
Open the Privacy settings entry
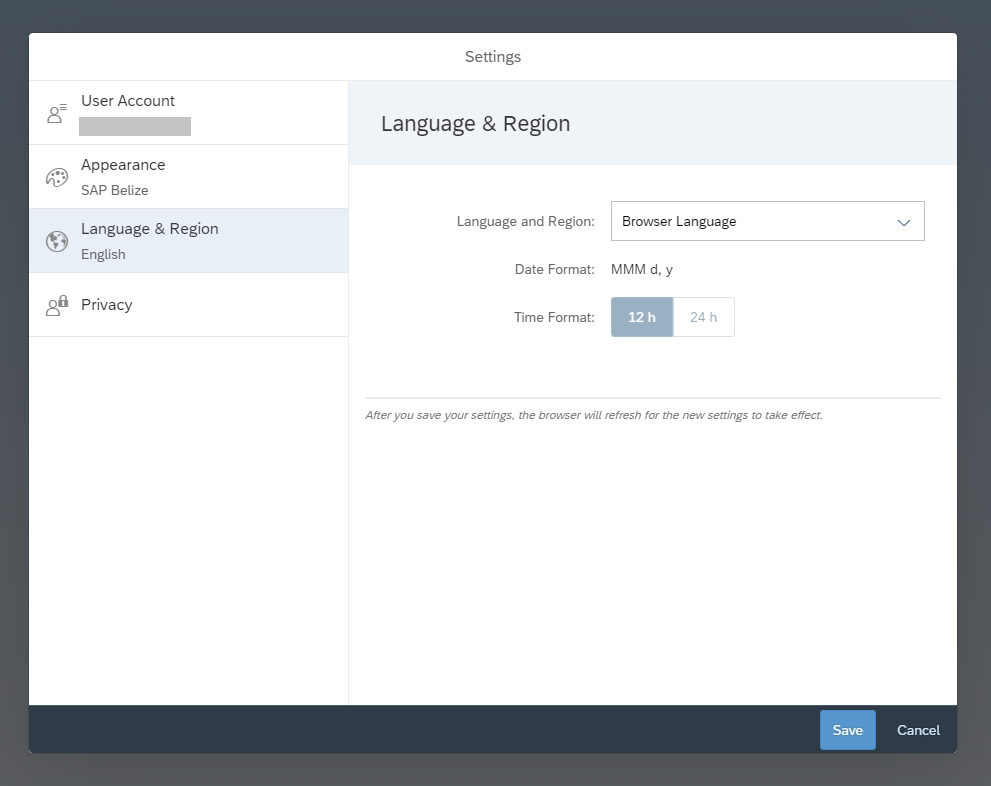point(188,305)
